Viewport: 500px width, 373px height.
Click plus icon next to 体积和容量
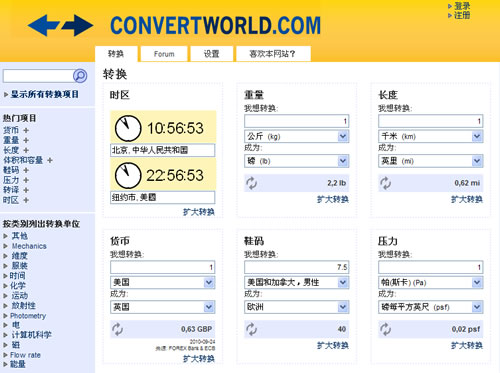tap(50, 160)
